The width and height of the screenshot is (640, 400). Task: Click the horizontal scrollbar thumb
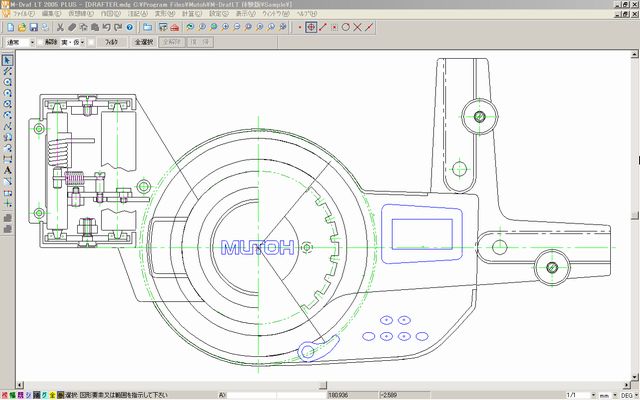(x=323, y=385)
